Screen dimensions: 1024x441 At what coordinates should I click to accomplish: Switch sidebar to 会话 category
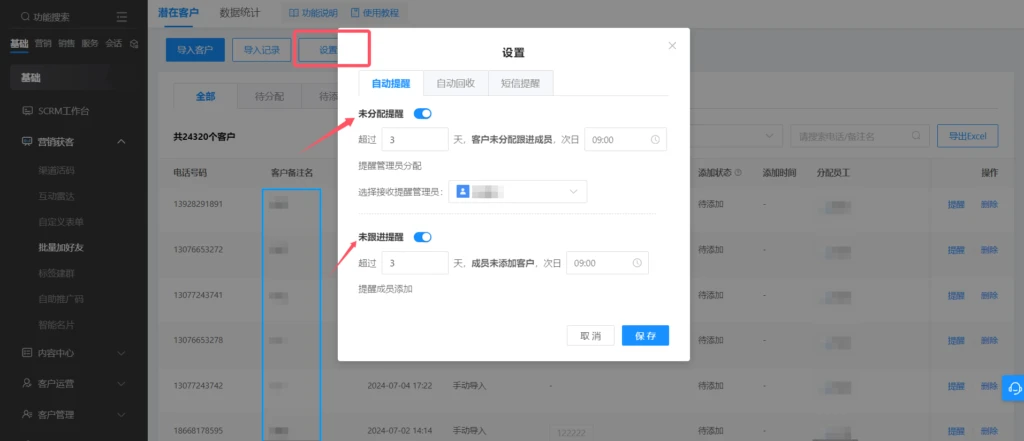(114, 44)
